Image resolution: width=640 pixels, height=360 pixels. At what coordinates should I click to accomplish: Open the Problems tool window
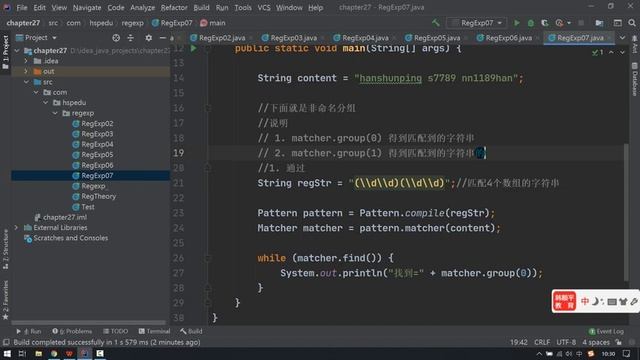[72, 331]
